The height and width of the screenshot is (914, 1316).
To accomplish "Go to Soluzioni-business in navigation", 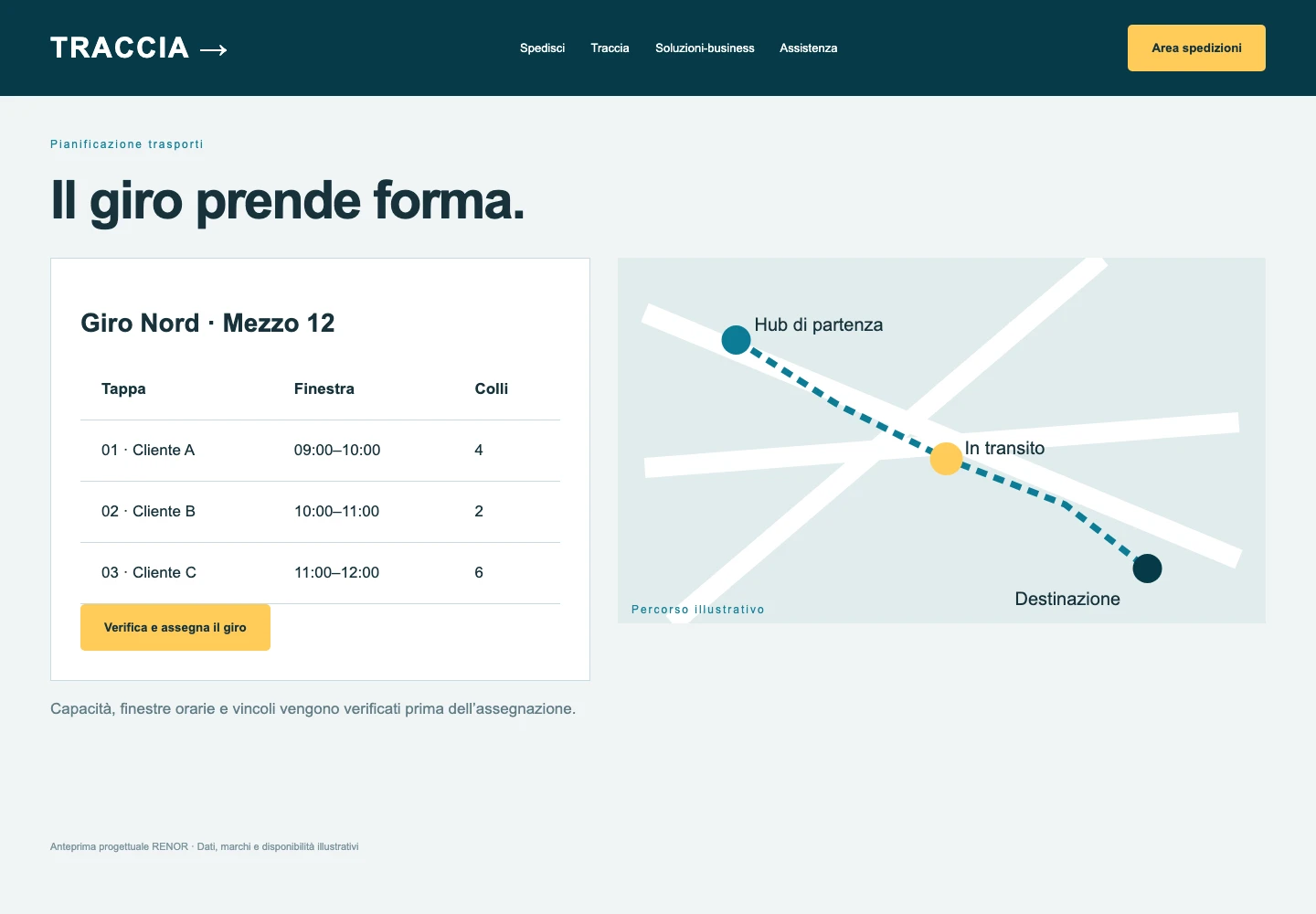I will point(705,48).
